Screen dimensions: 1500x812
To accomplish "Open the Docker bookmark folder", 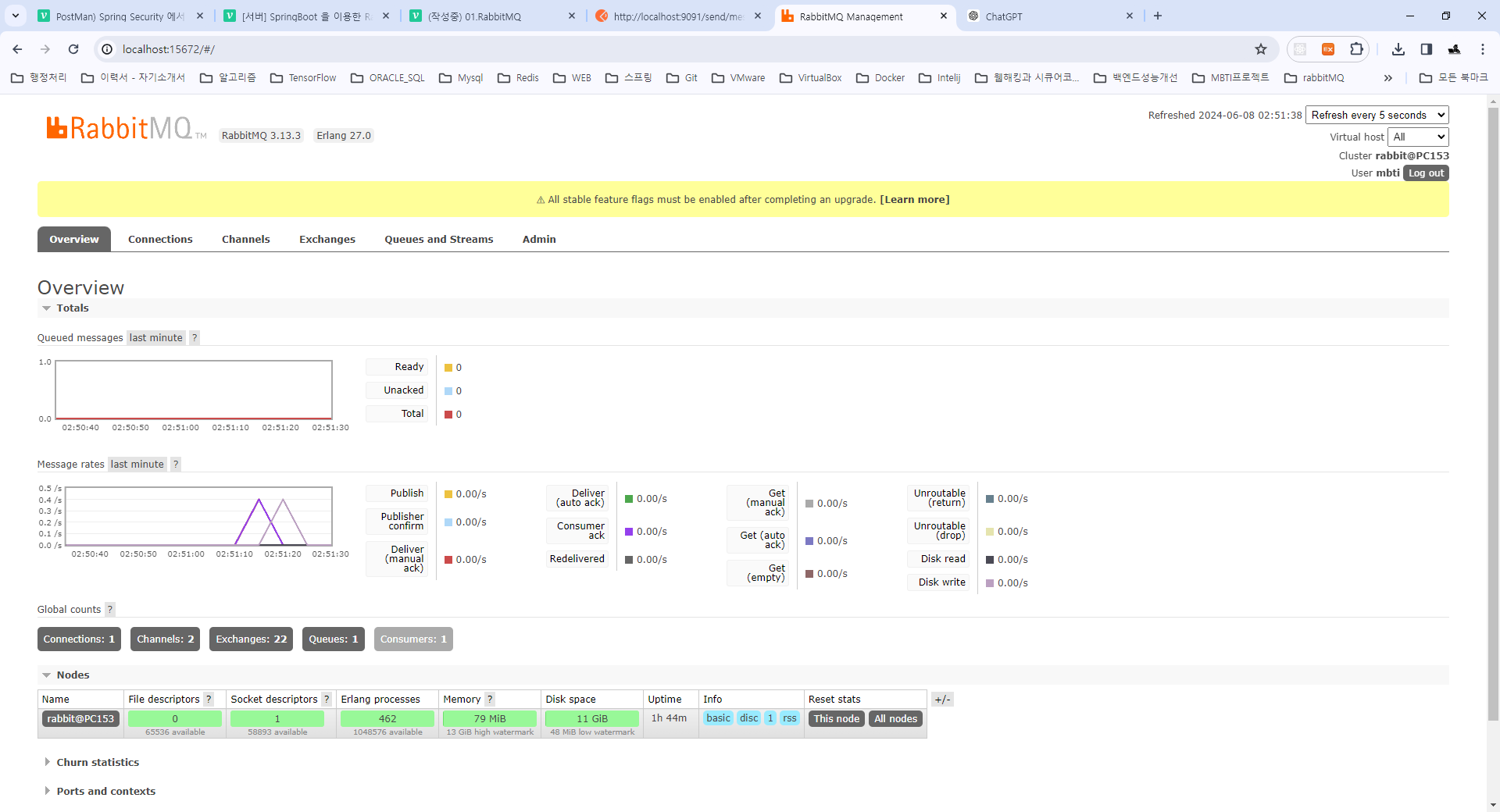I will click(x=880, y=77).
